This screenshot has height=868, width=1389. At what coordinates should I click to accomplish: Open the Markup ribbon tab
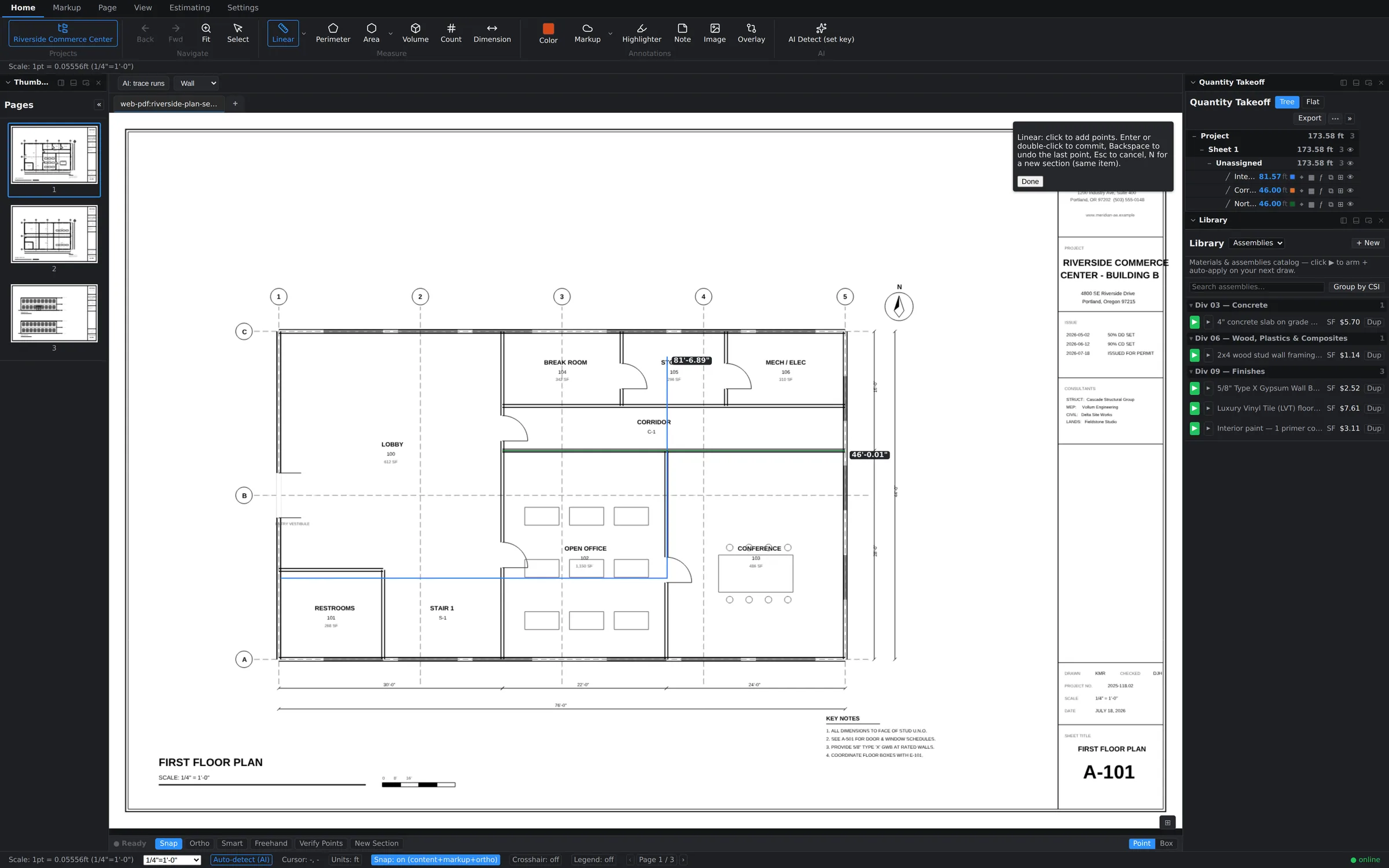pyautogui.click(x=67, y=8)
